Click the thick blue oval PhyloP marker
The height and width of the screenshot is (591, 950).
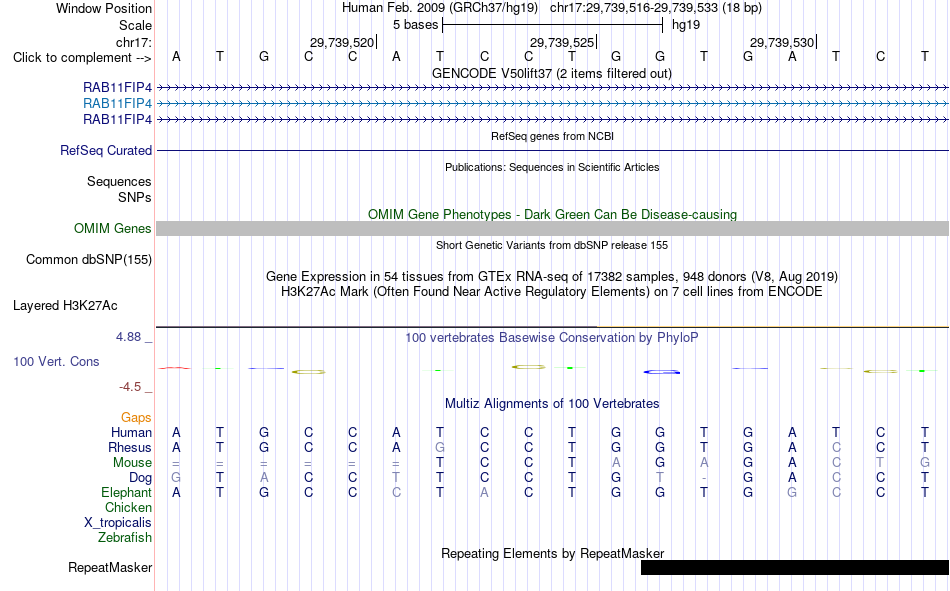(662, 372)
